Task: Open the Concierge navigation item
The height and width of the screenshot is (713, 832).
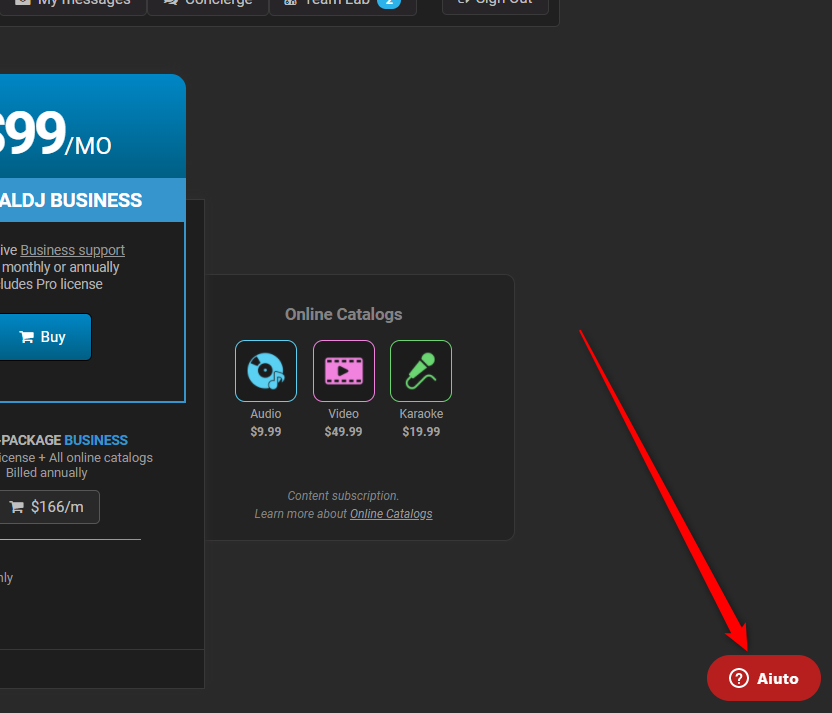Action: click(x=208, y=4)
